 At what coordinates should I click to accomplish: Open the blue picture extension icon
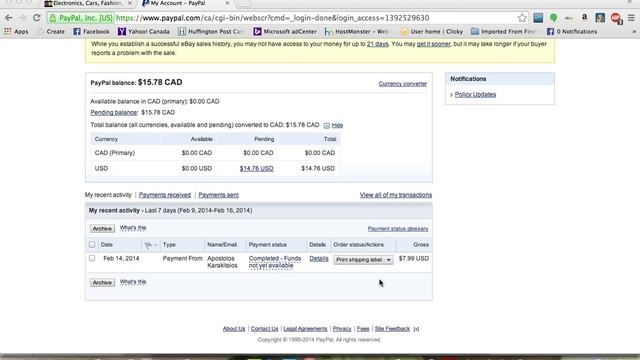click(x=538, y=18)
